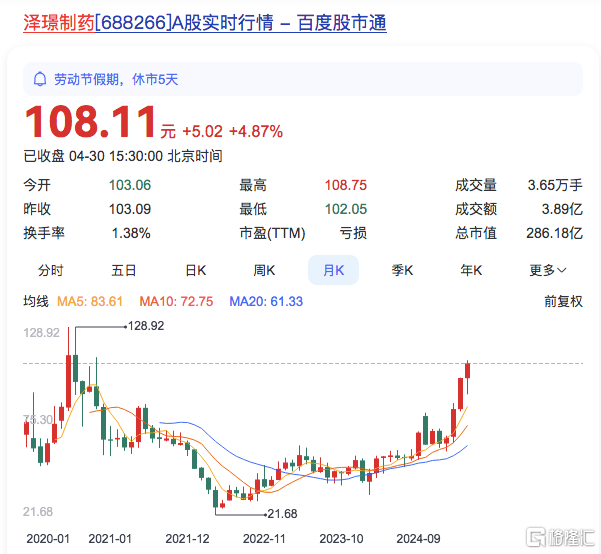Open the 泽璟制药[688266]A股实时行情 title link
Image resolution: width=601 pixels, height=554 pixels.
[x=205, y=23]
